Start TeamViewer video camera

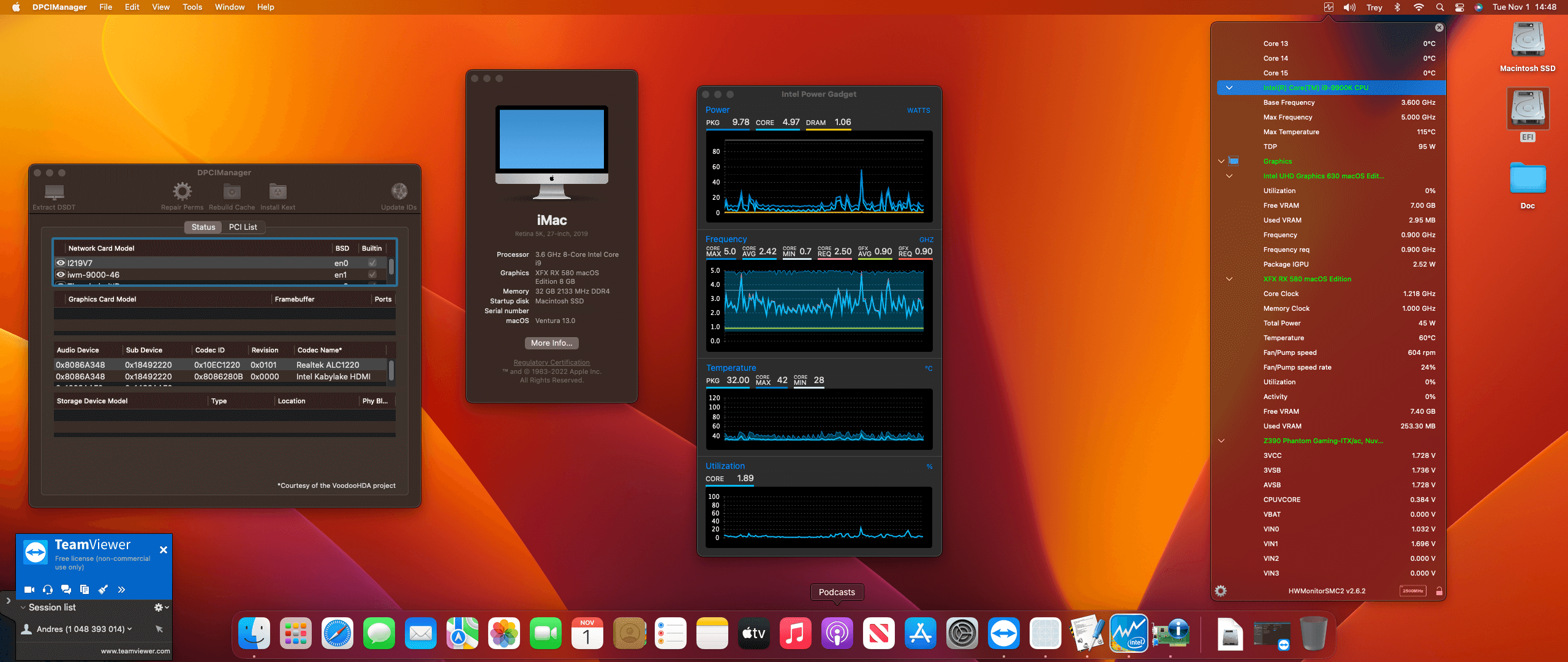click(29, 590)
